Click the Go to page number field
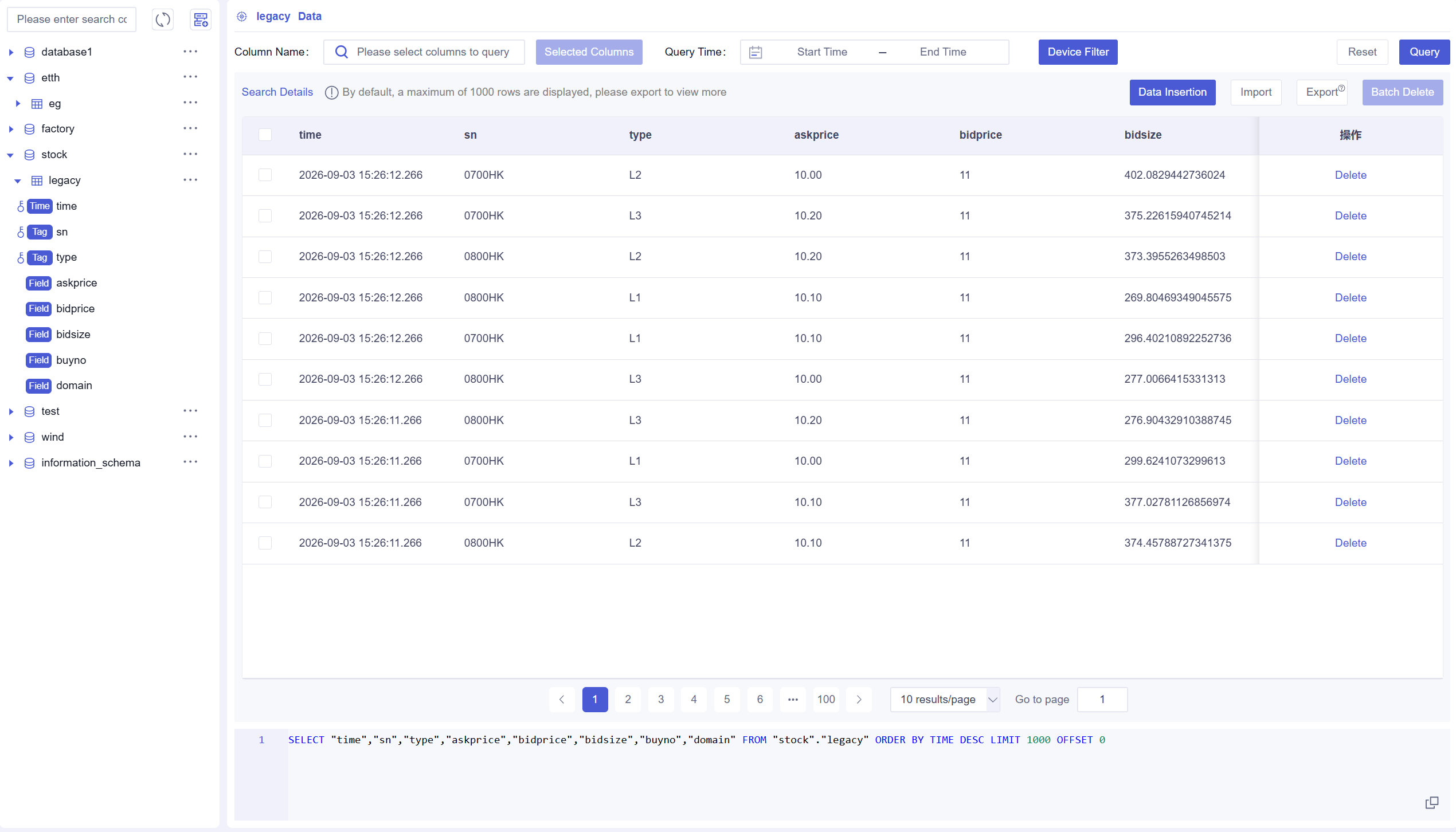The width and height of the screenshot is (1456, 832). coord(1102,700)
